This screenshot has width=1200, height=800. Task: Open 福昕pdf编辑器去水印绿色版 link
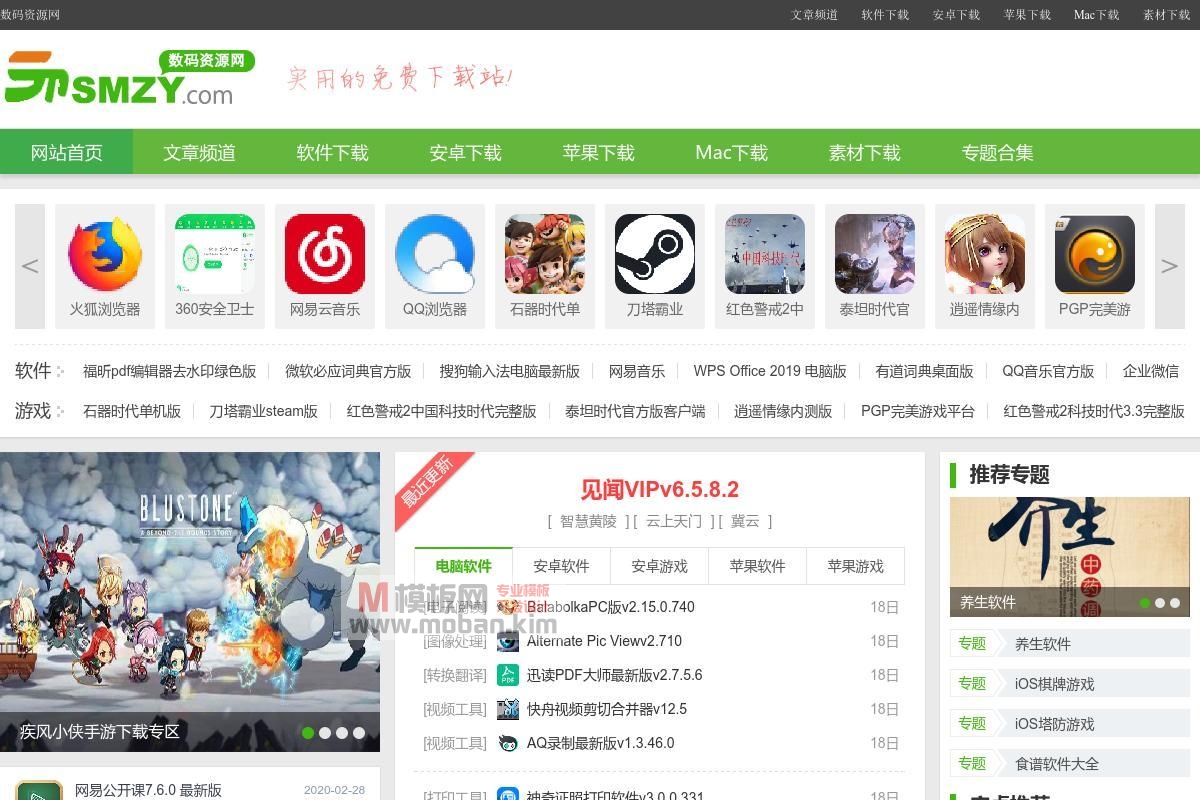tap(169, 371)
